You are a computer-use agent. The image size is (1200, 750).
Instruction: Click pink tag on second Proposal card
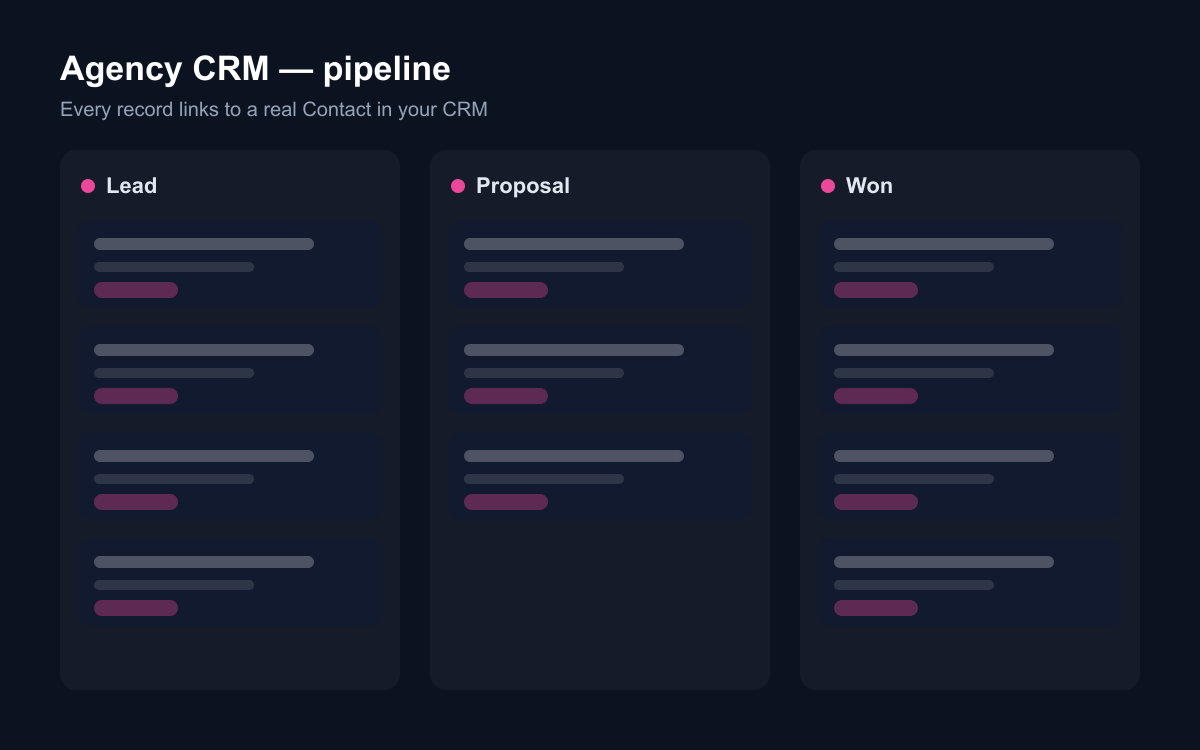[506, 396]
